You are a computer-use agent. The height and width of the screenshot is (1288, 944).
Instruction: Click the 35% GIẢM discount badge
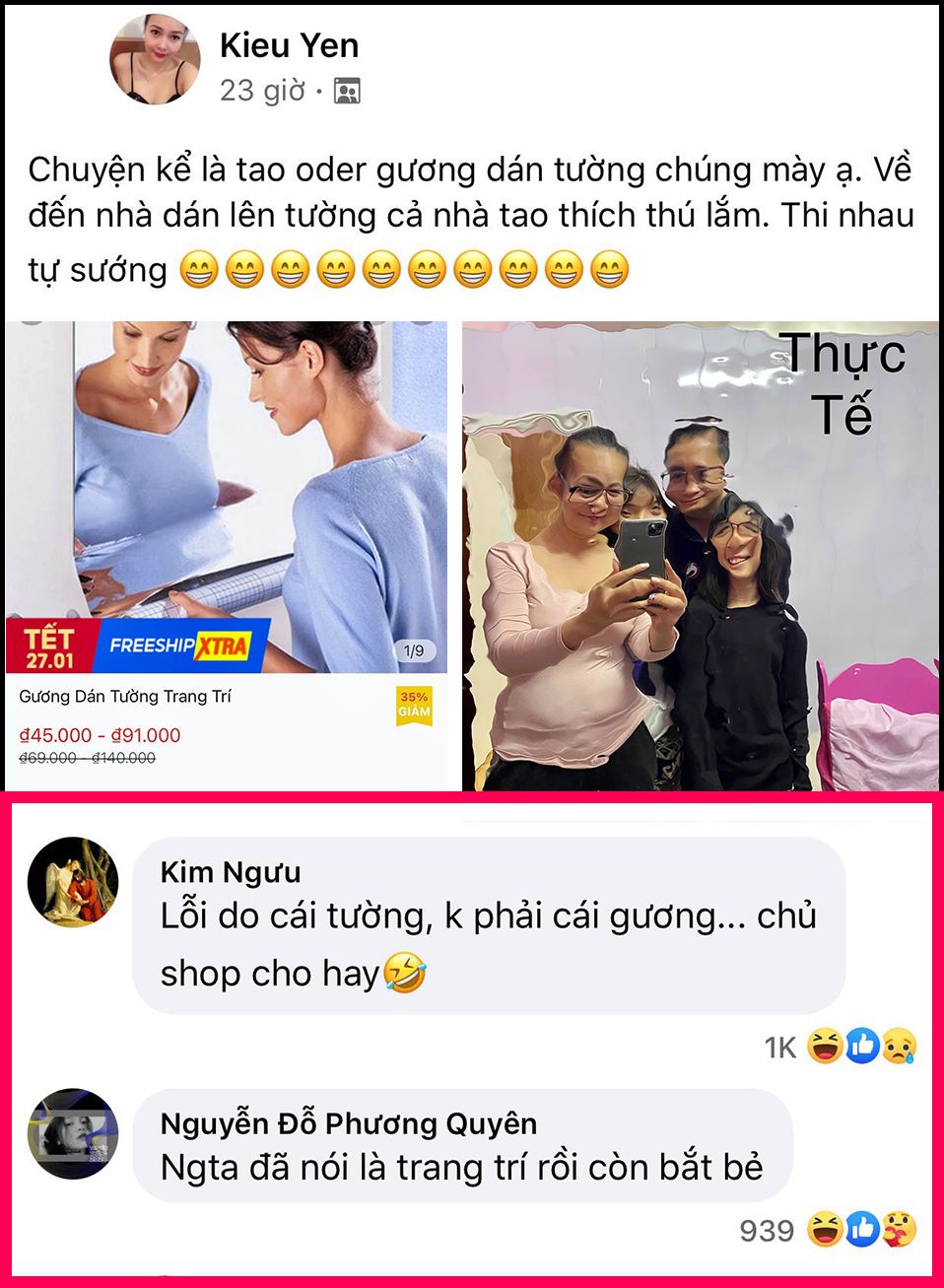pos(414,706)
